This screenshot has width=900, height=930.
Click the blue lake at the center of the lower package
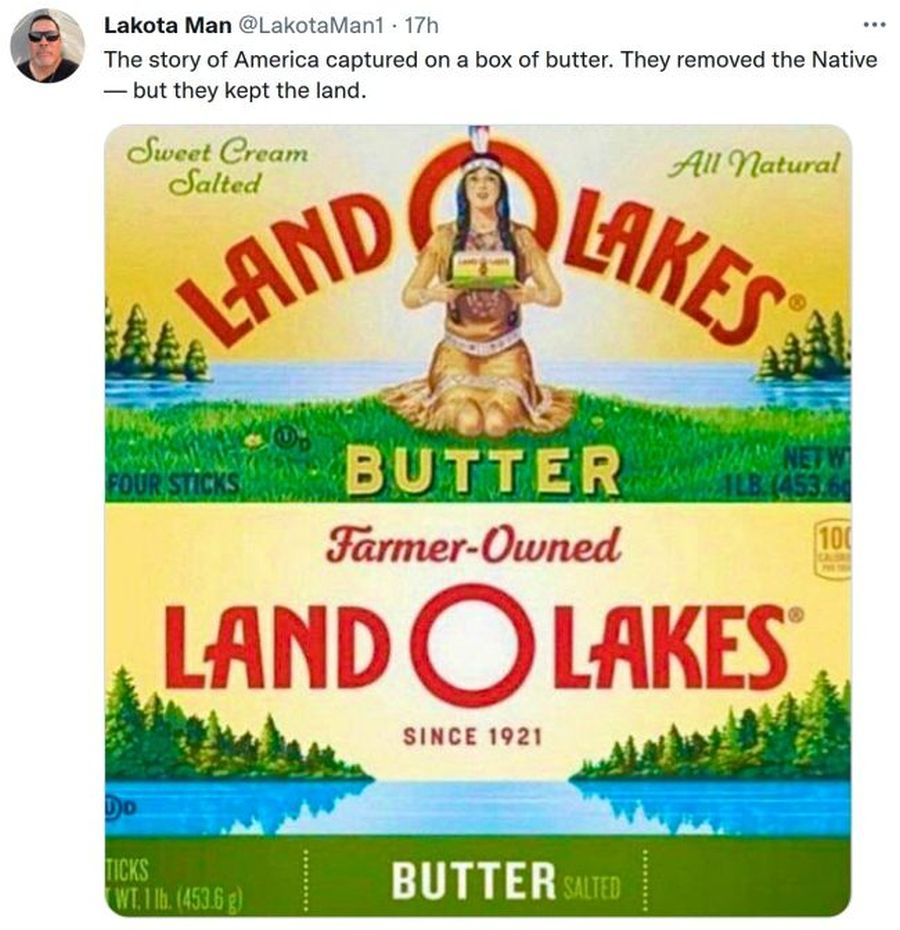472,805
